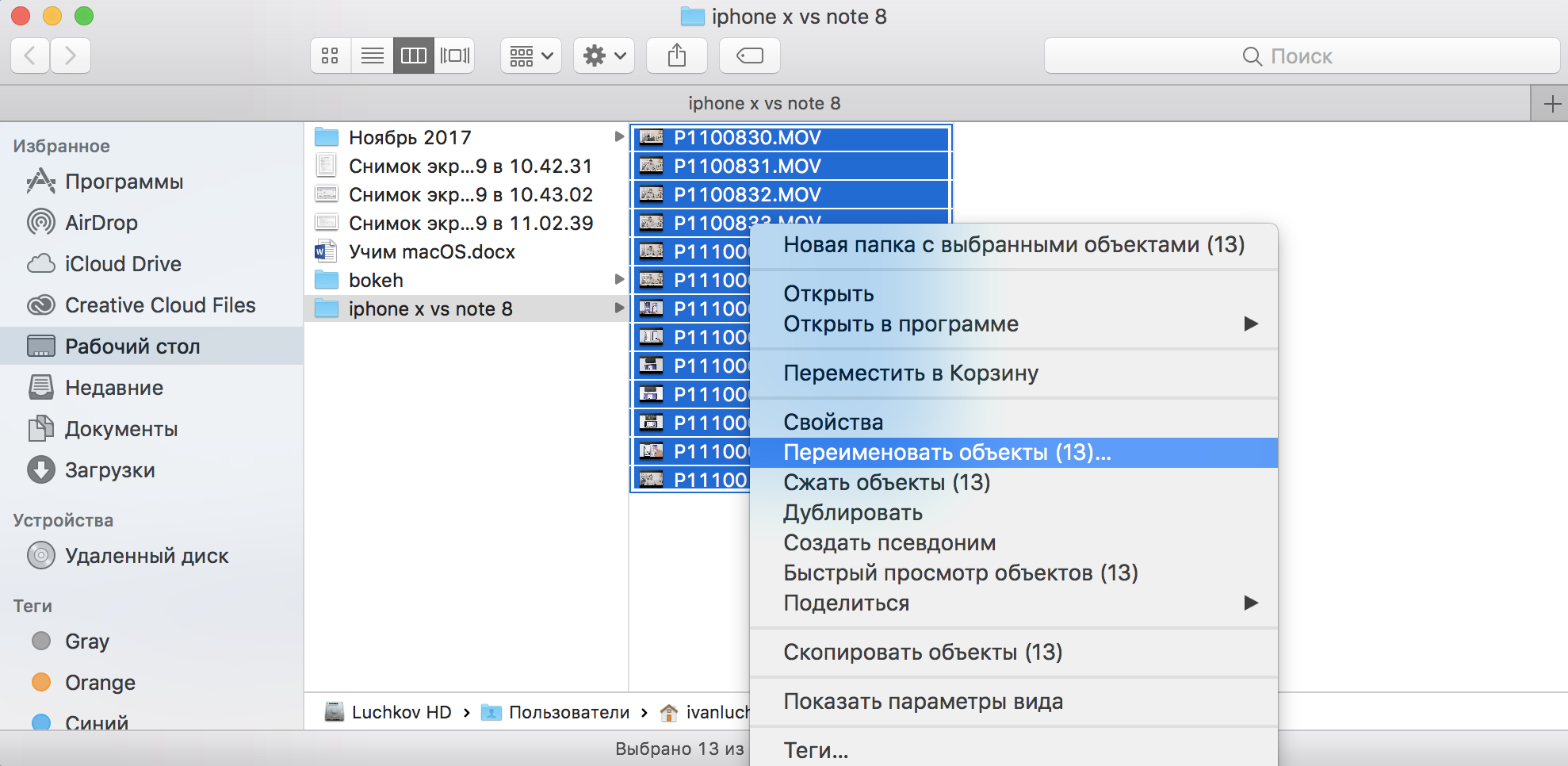
Task: Expand Открыть в программе submenu
Action: point(1014,324)
